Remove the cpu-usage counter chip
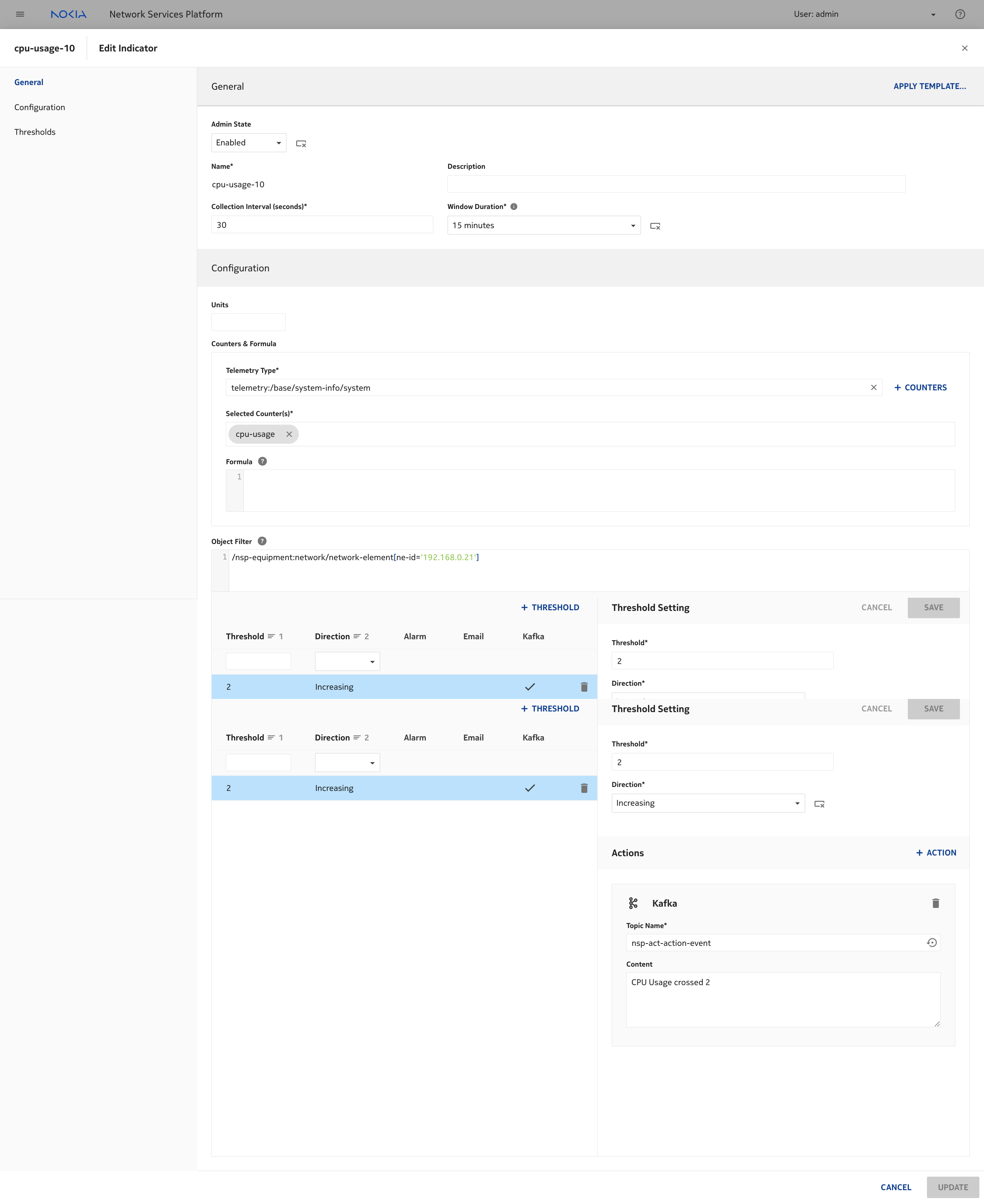The image size is (984, 1204). coord(289,434)
